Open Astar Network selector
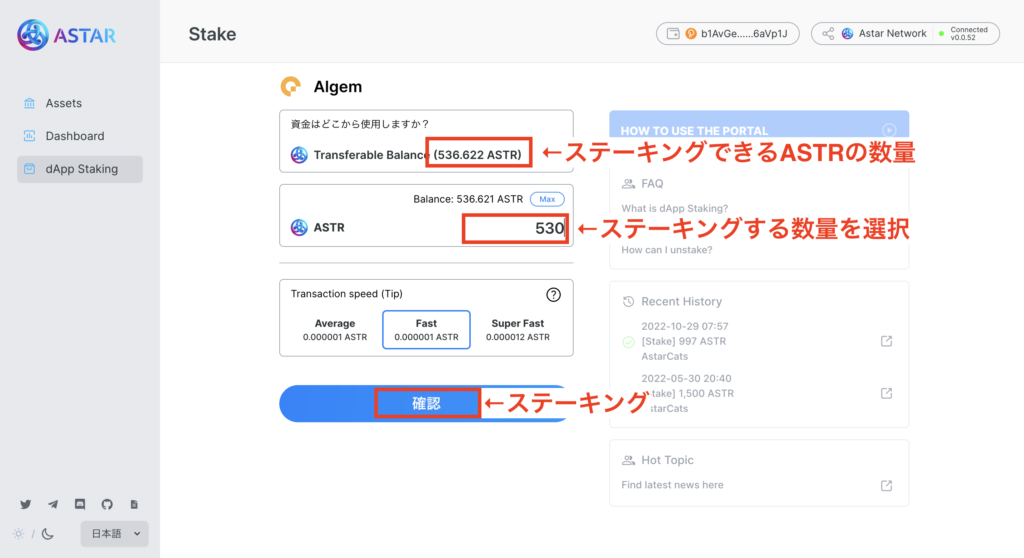This screenshot has width=1024, height=558. (x=905, y=33)
